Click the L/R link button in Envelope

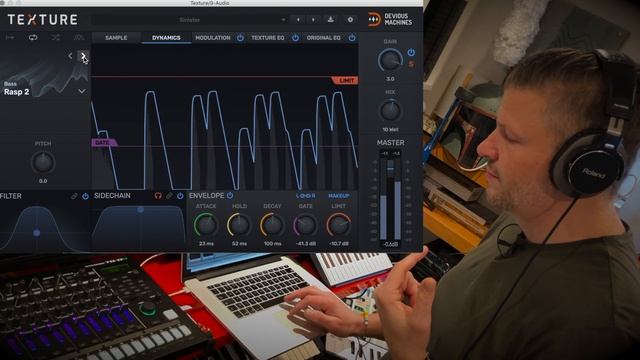pos(305,196)
